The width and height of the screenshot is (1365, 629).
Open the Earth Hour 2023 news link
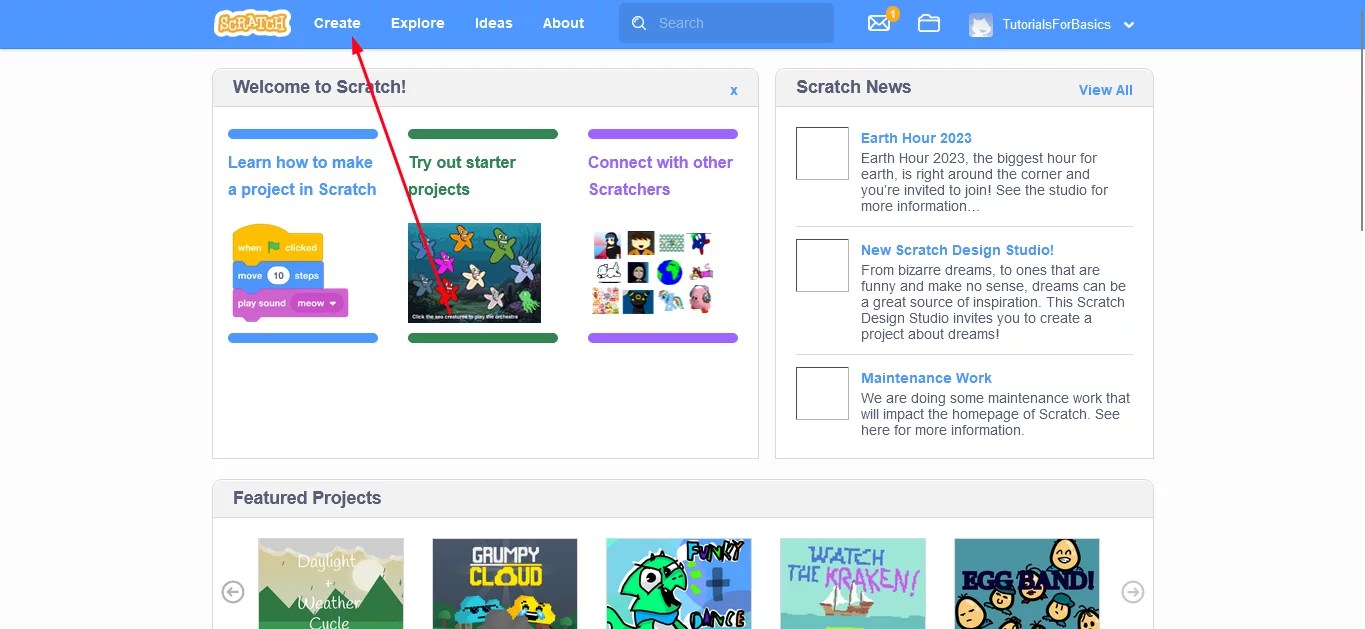[916, 137]
